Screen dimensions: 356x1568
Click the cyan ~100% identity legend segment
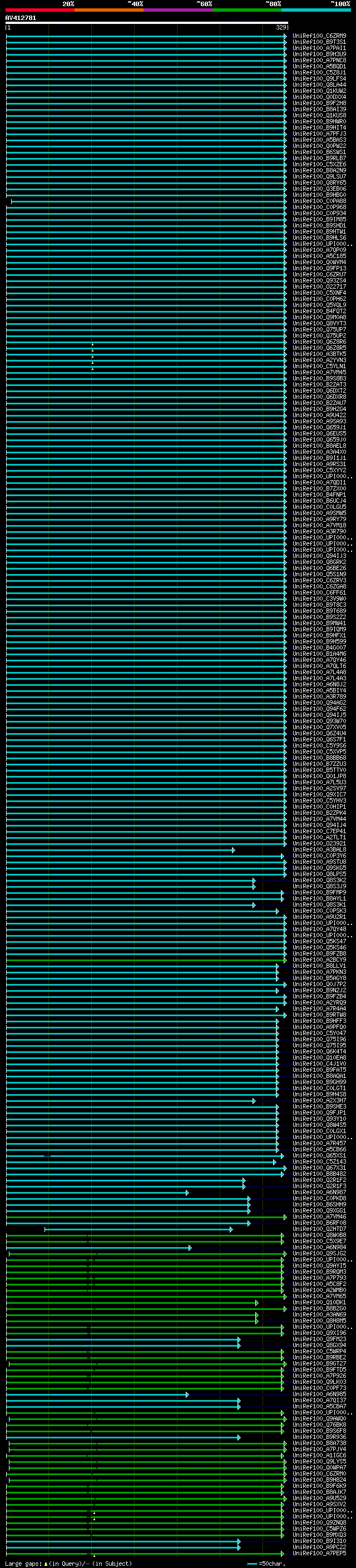tap(316, 10)
